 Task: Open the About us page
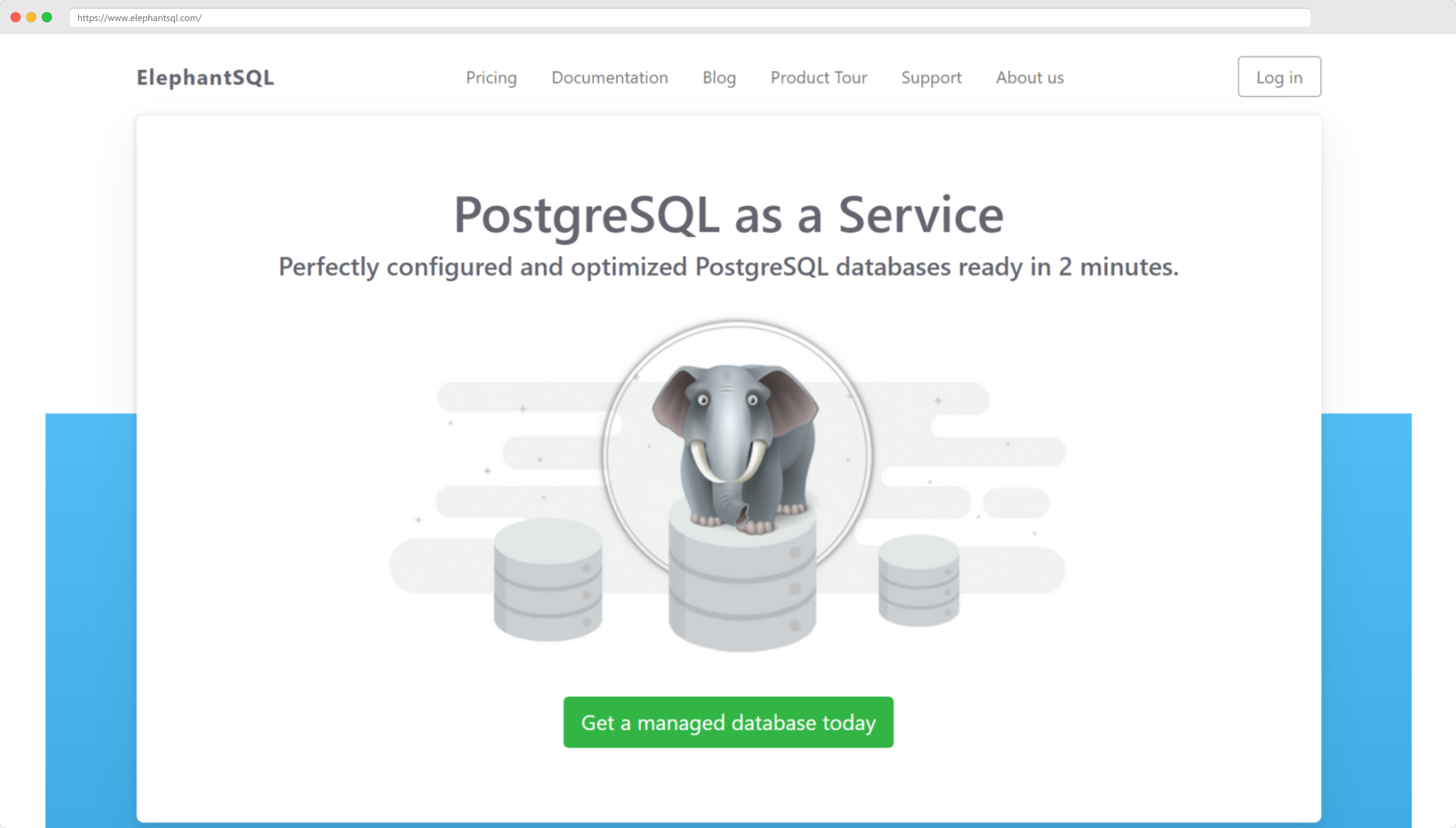tap(1030, 77)
